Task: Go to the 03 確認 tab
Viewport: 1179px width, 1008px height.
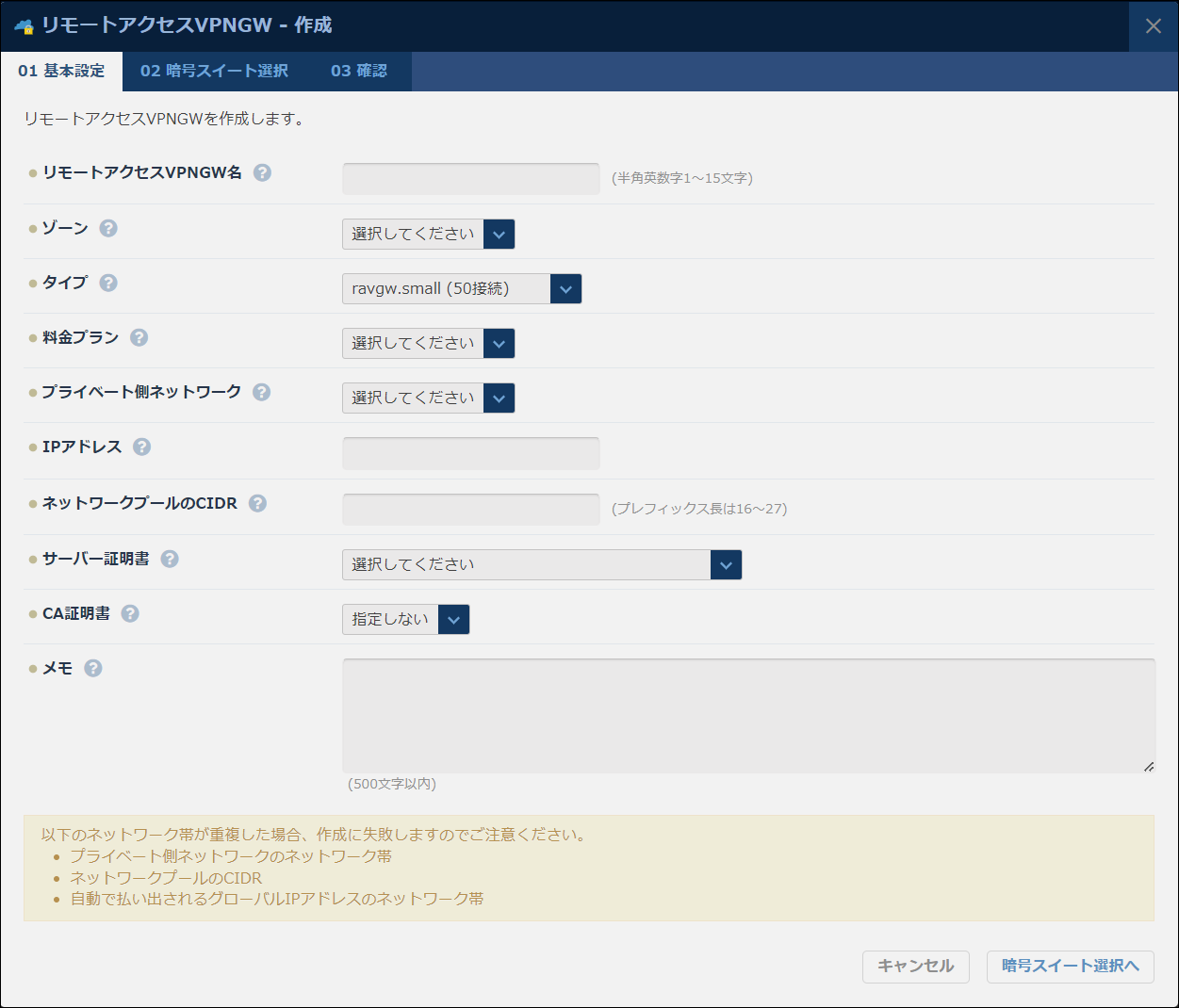Action: (358, 72)
